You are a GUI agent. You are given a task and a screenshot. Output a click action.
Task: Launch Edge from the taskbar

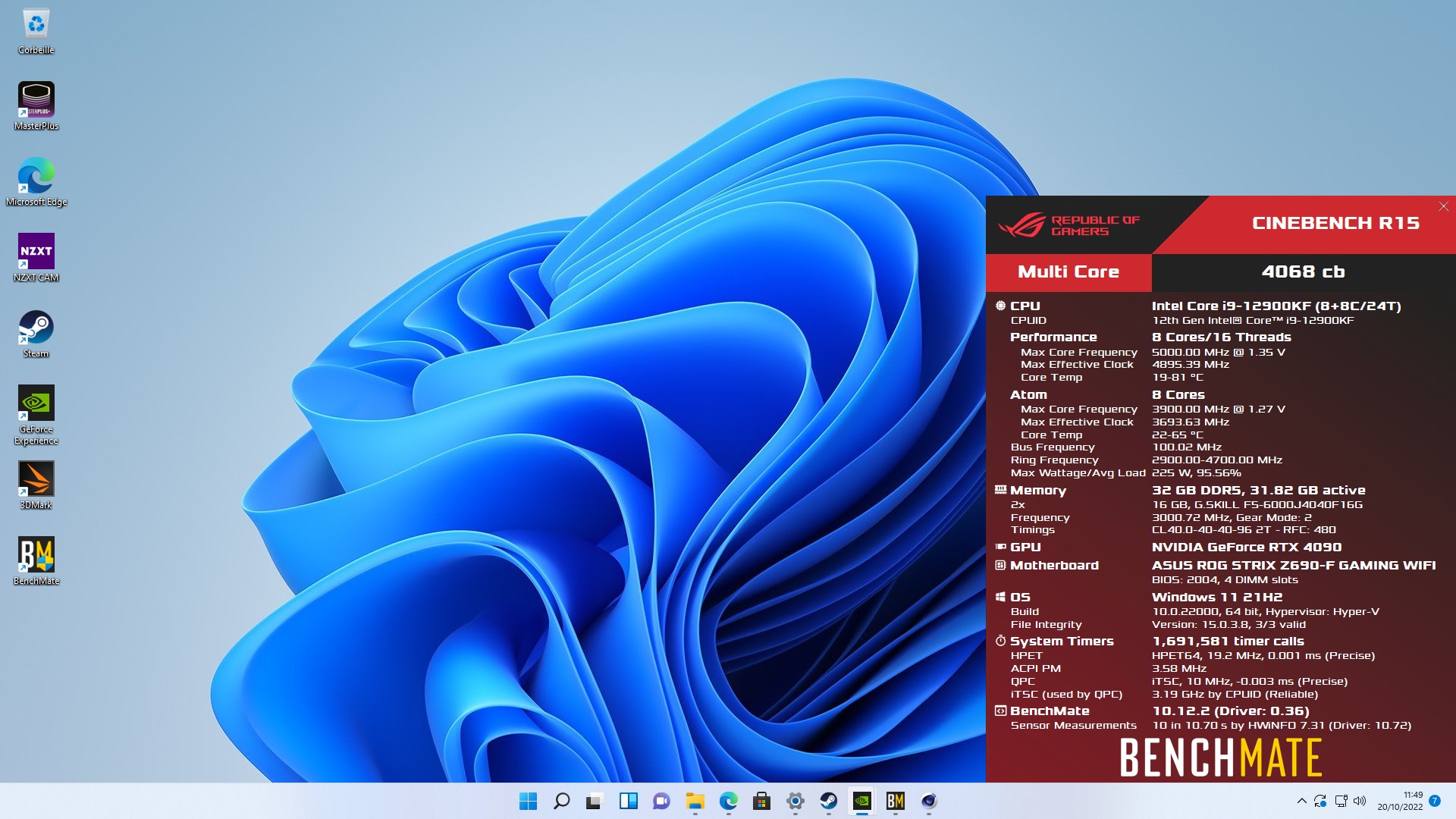[x=728, y=801]
